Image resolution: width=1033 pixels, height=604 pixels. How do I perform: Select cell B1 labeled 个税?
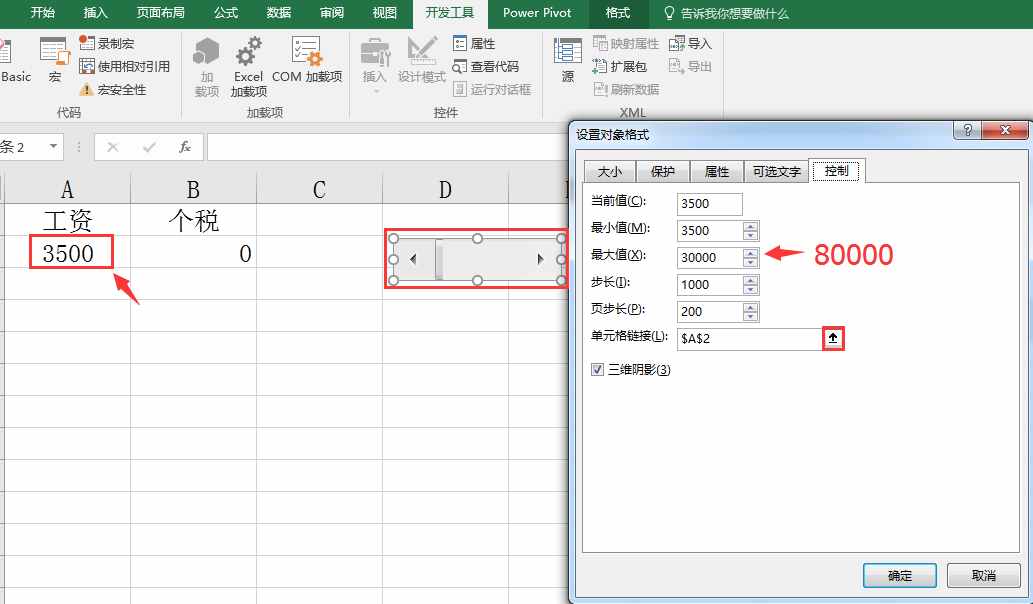193,220
